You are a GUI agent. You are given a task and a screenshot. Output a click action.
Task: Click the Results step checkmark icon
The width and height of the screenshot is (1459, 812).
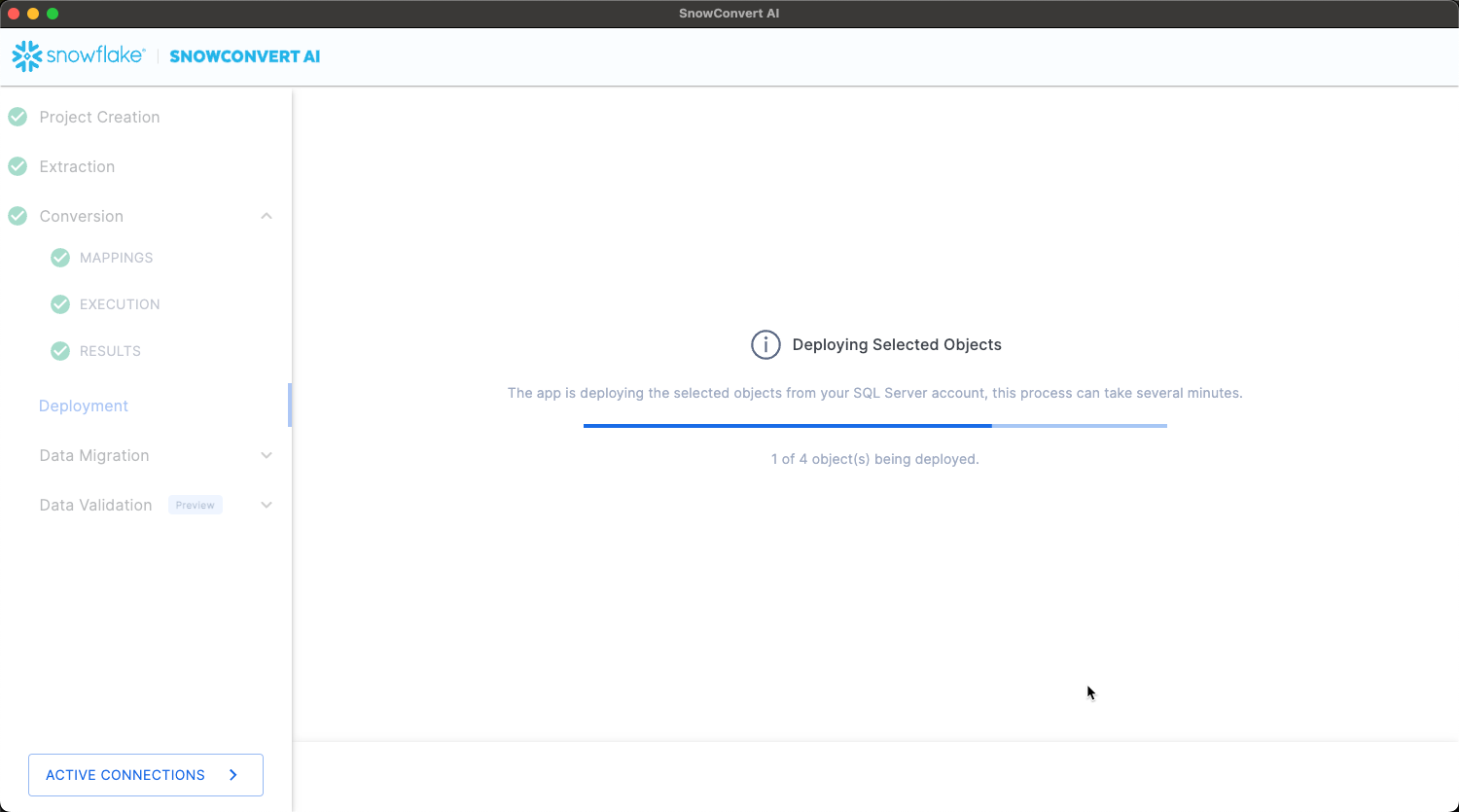(x=60, y=351)
